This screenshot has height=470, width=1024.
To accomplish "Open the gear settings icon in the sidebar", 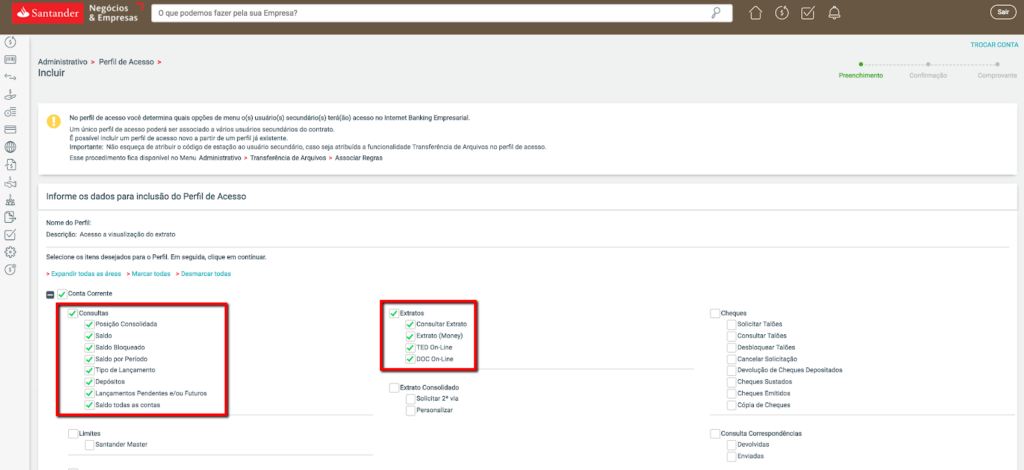I will click(x=10, y=252).
